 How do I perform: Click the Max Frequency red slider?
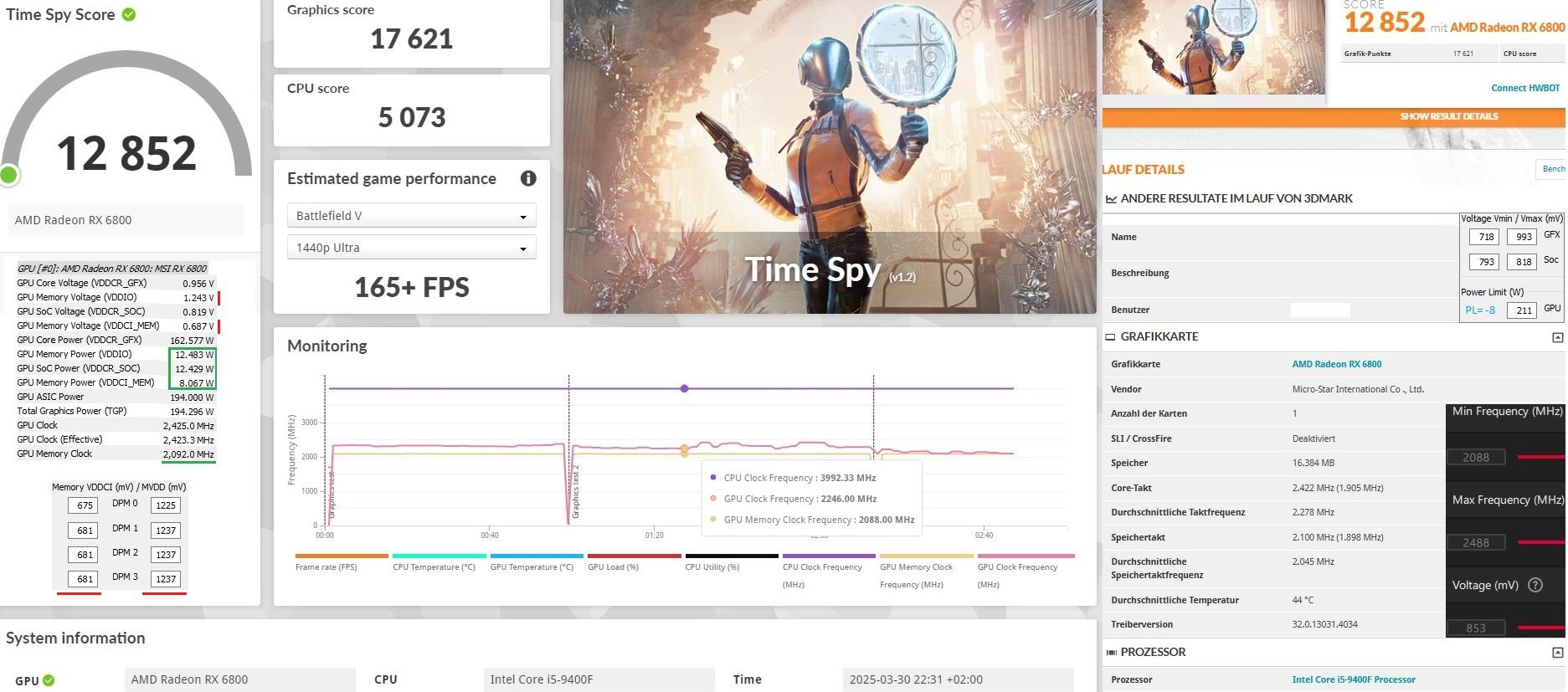click(x=1540, y=542)
